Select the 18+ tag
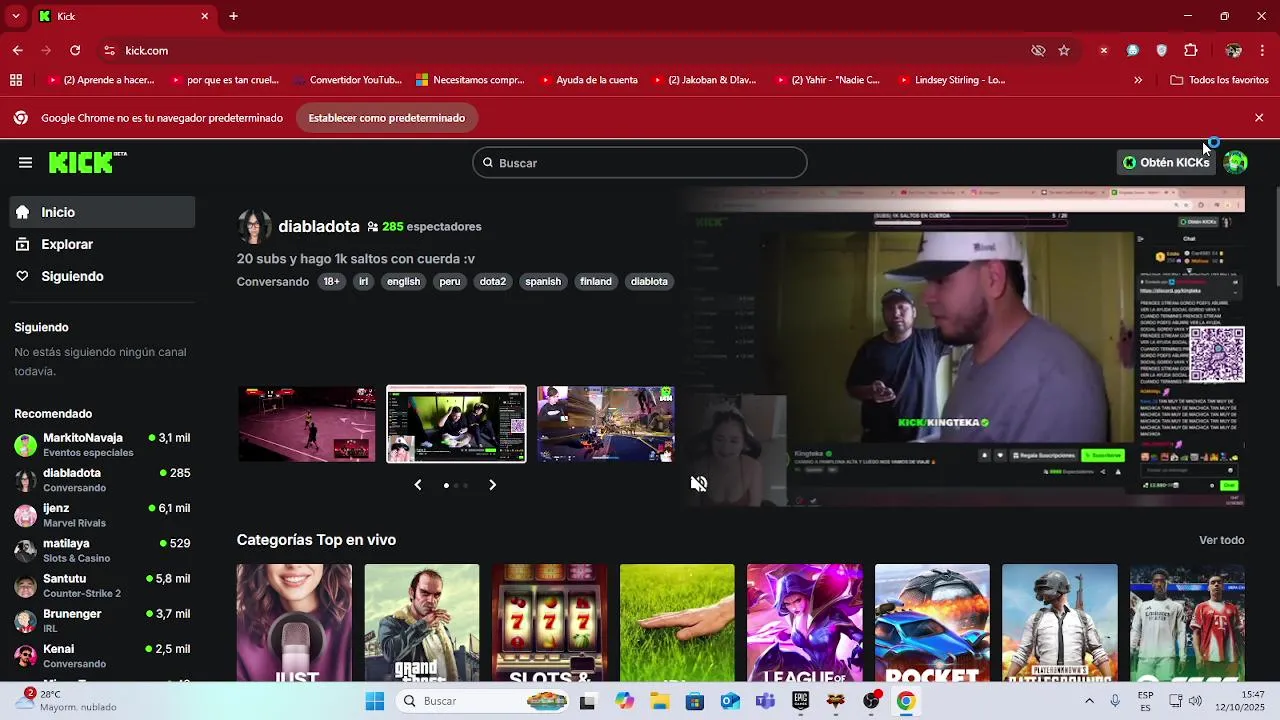 [331, 282]
